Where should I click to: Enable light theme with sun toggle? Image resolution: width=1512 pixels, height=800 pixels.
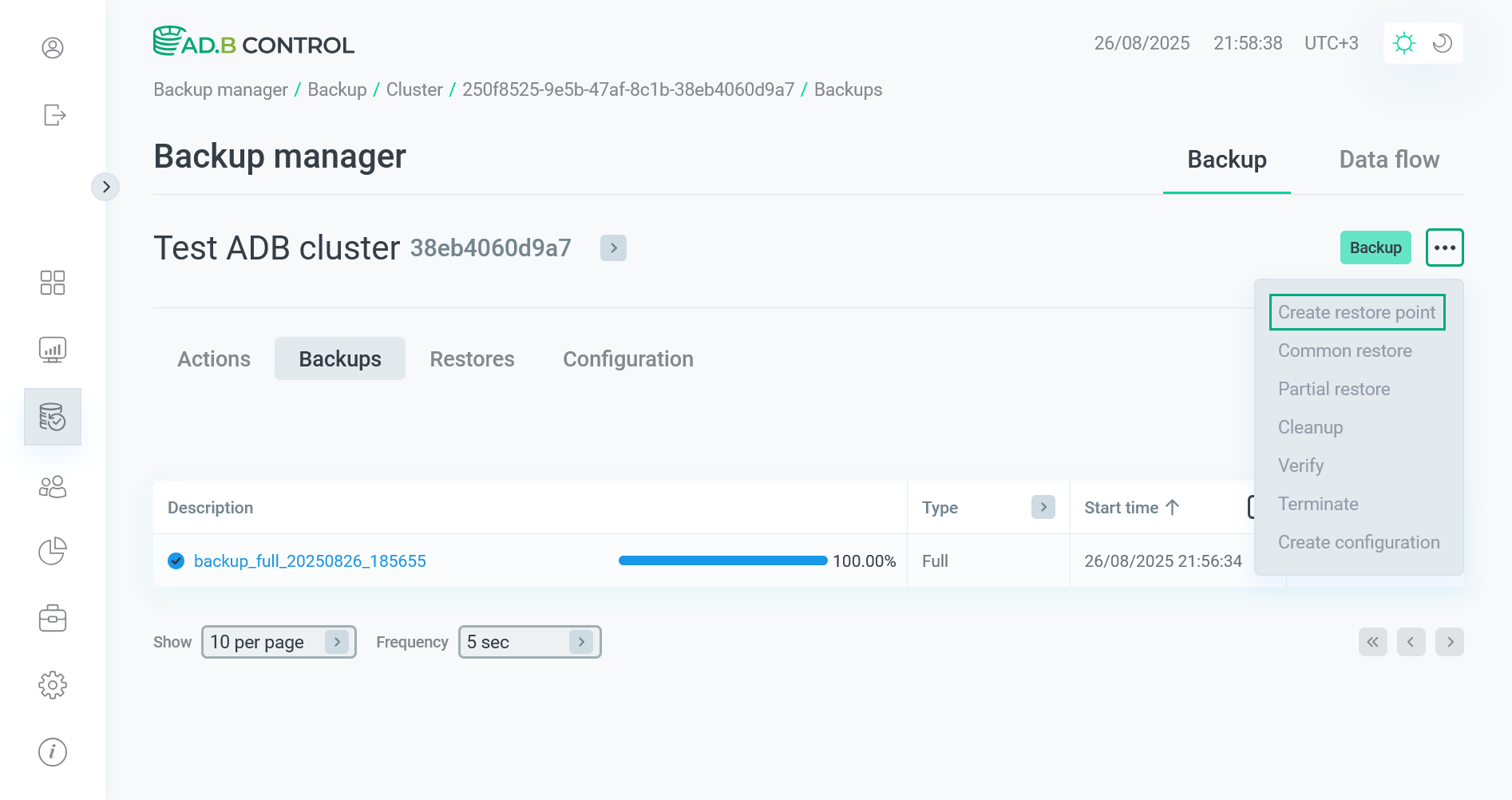point(1404,43)
